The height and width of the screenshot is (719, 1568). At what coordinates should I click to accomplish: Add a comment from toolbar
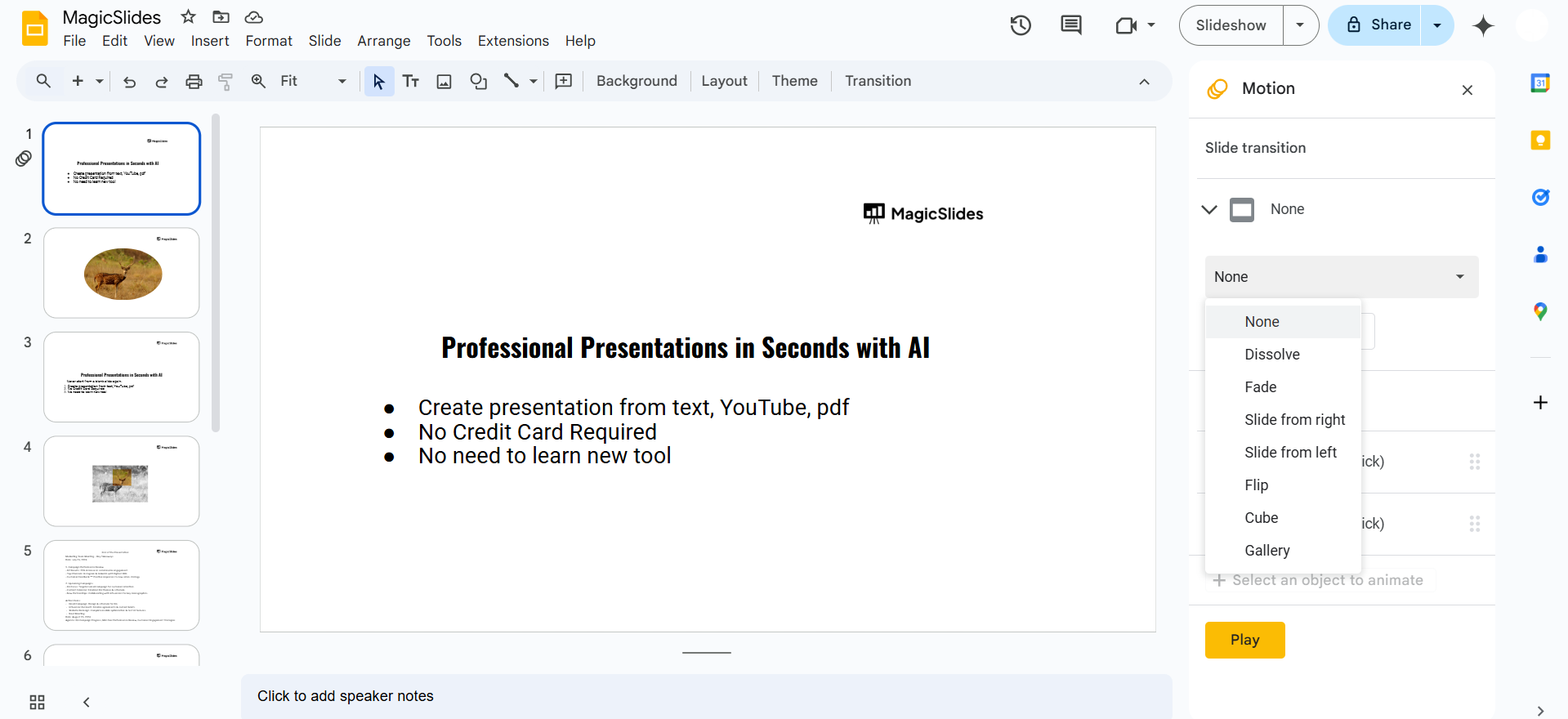pos(564,81)
